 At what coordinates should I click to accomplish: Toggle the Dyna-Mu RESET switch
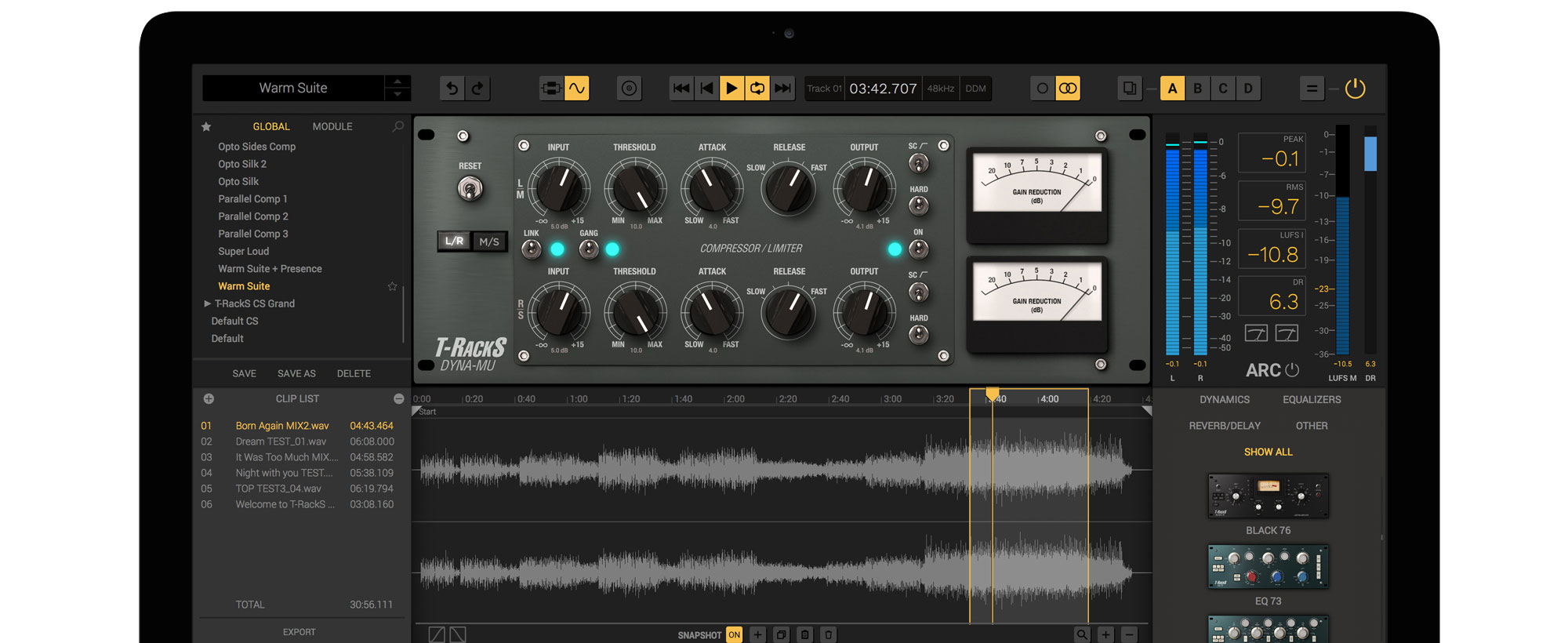(470, 188)
